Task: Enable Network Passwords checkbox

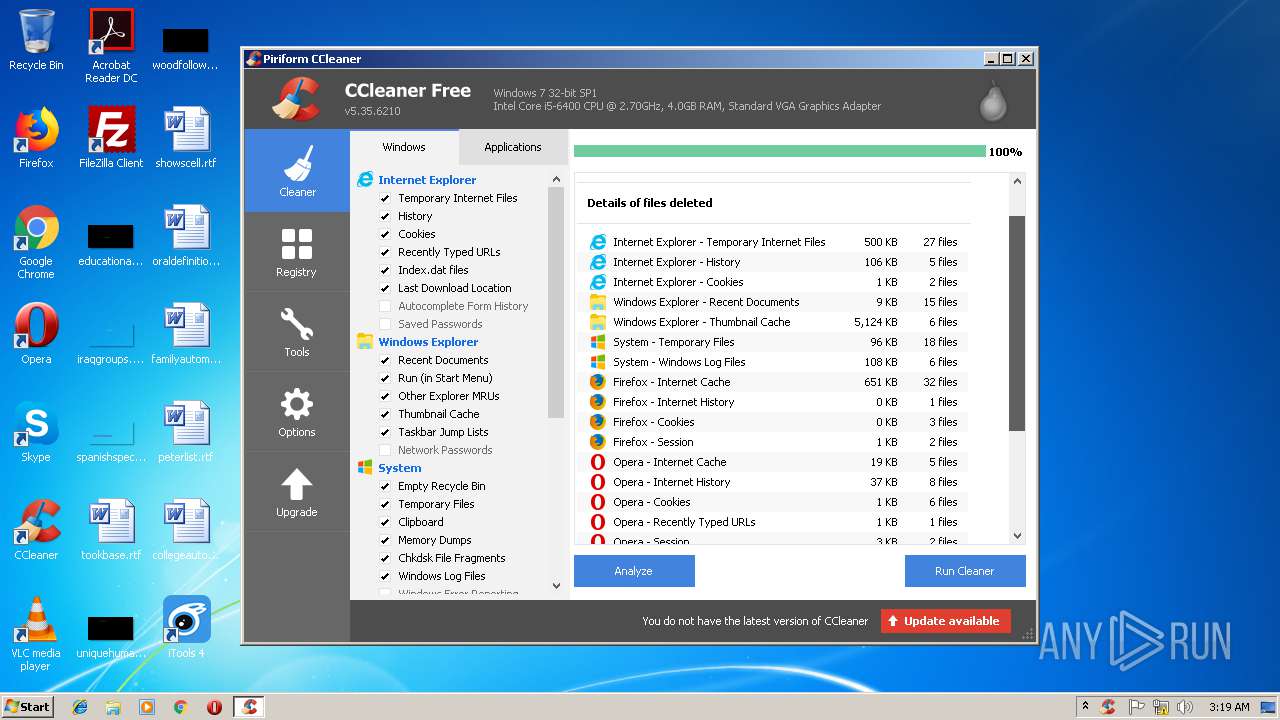Action: coord(385,450)
